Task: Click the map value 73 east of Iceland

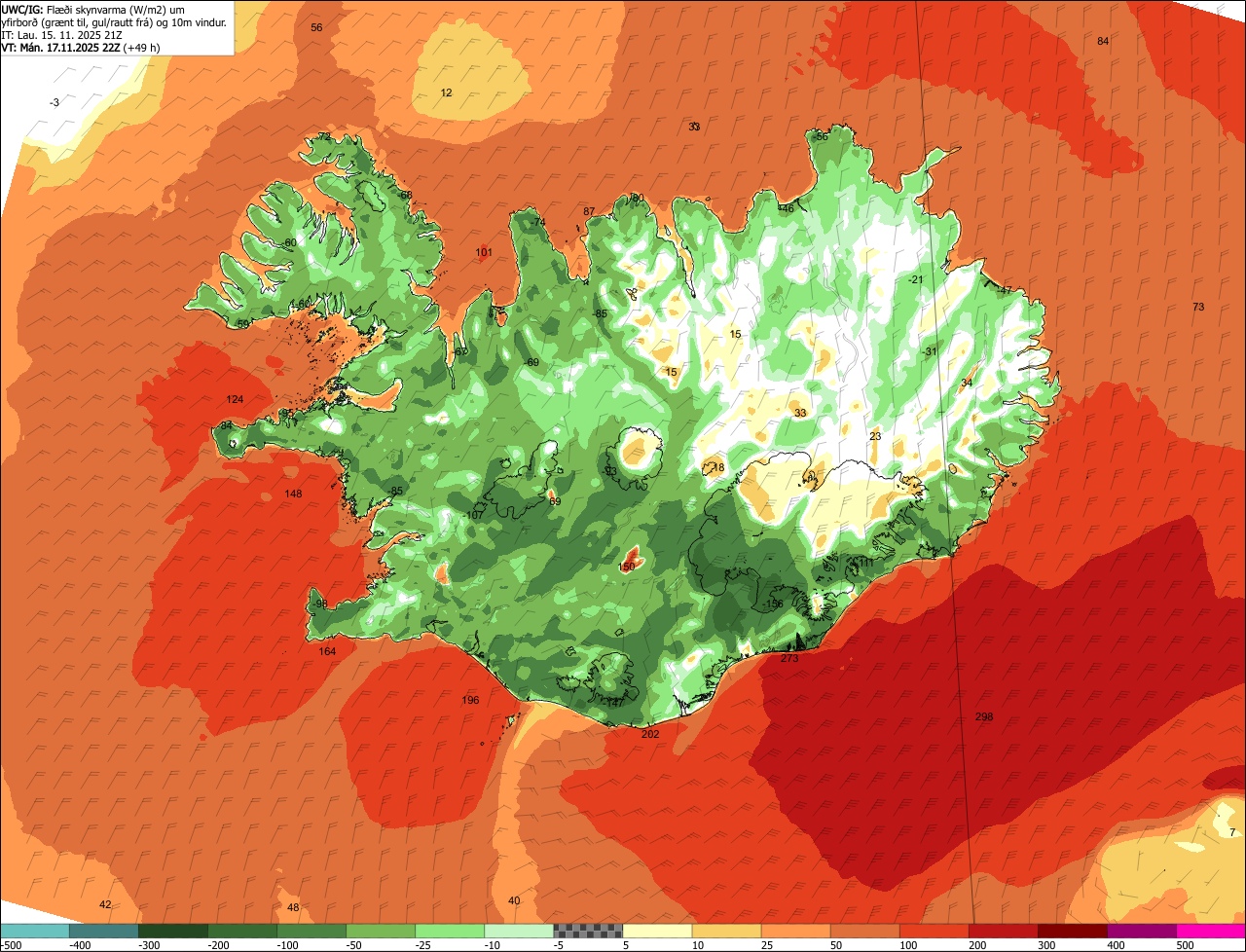Action: pos(1198,307)
